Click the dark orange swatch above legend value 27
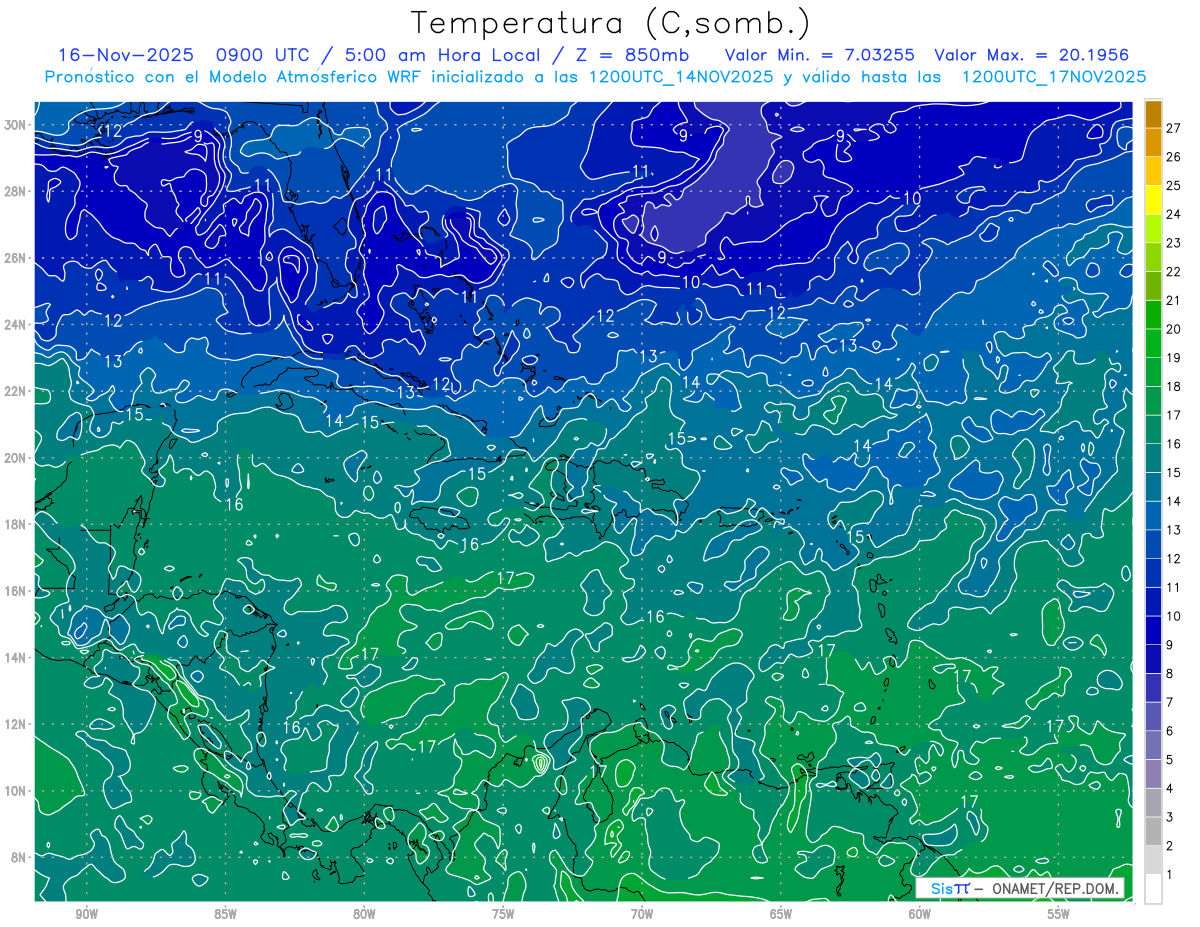Image resolution: width=1200 pixels, height=927 pixels. (x=1153, y=114)
